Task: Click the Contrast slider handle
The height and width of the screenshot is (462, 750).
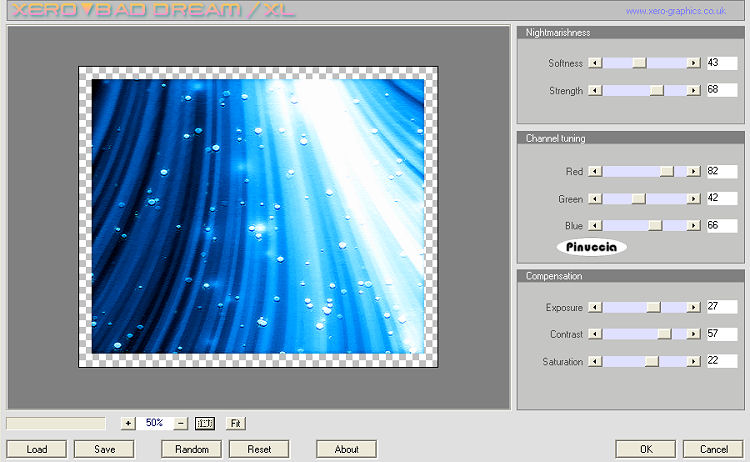Action: (x=663, y=334)
